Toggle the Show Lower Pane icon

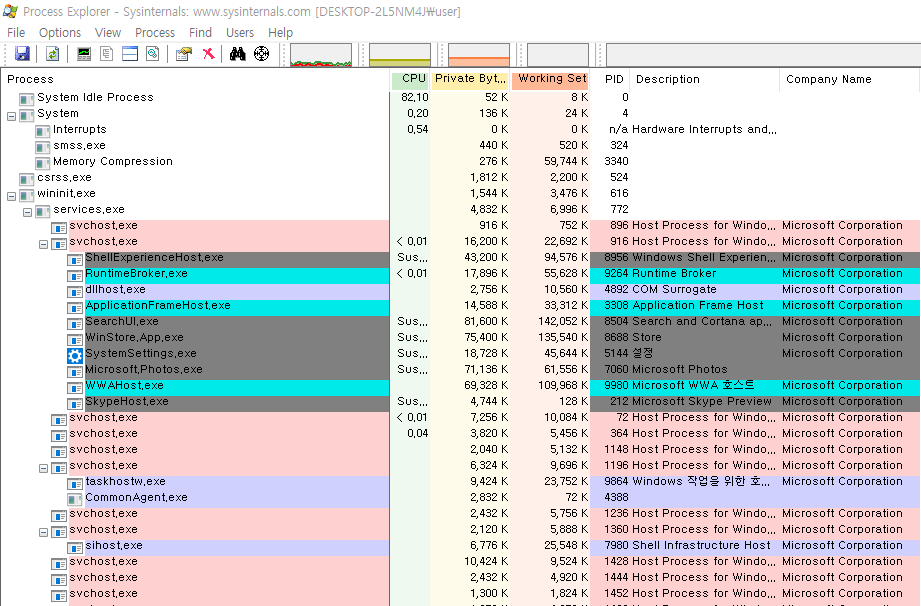[130, 54]
